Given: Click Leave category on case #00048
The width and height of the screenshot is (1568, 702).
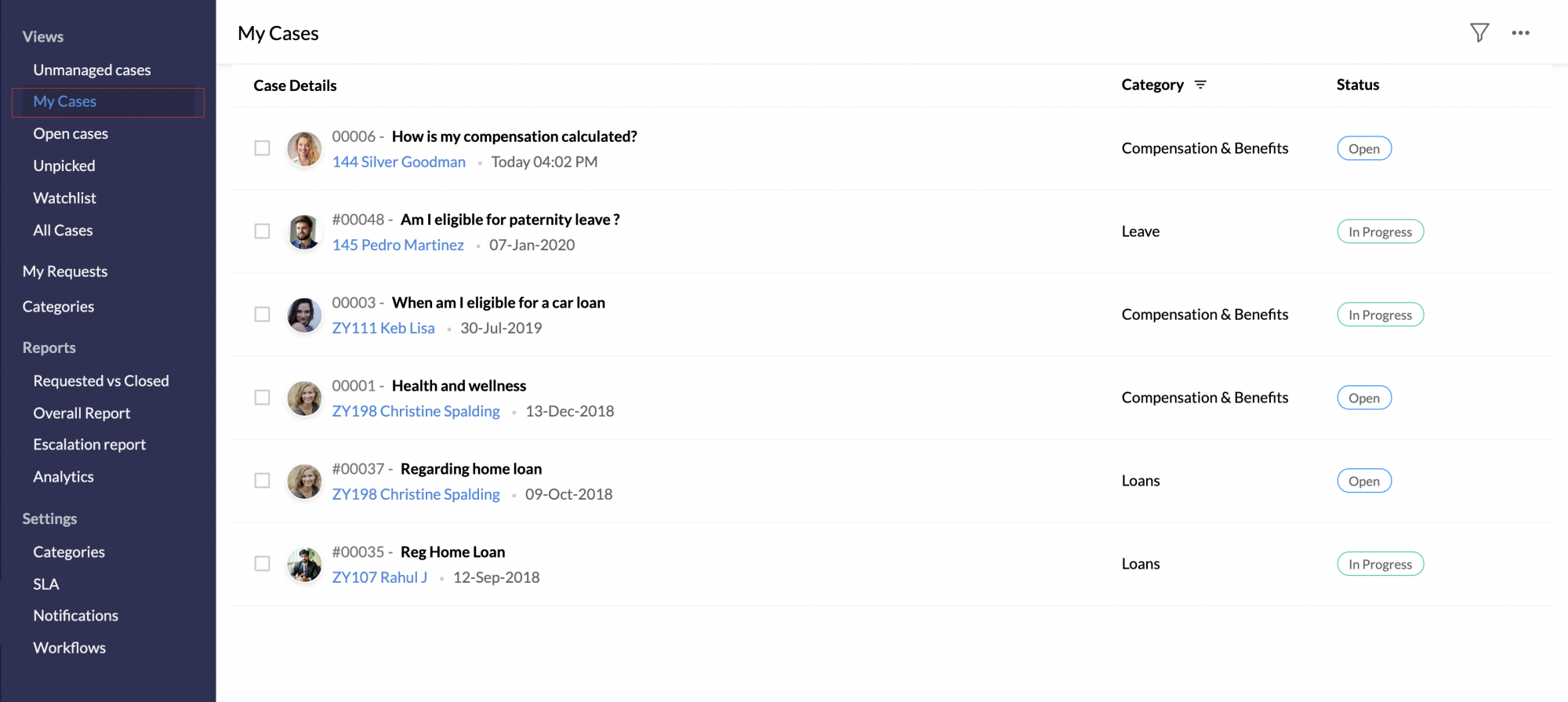Looking at the screenshot, I should tap(1140, 231).
